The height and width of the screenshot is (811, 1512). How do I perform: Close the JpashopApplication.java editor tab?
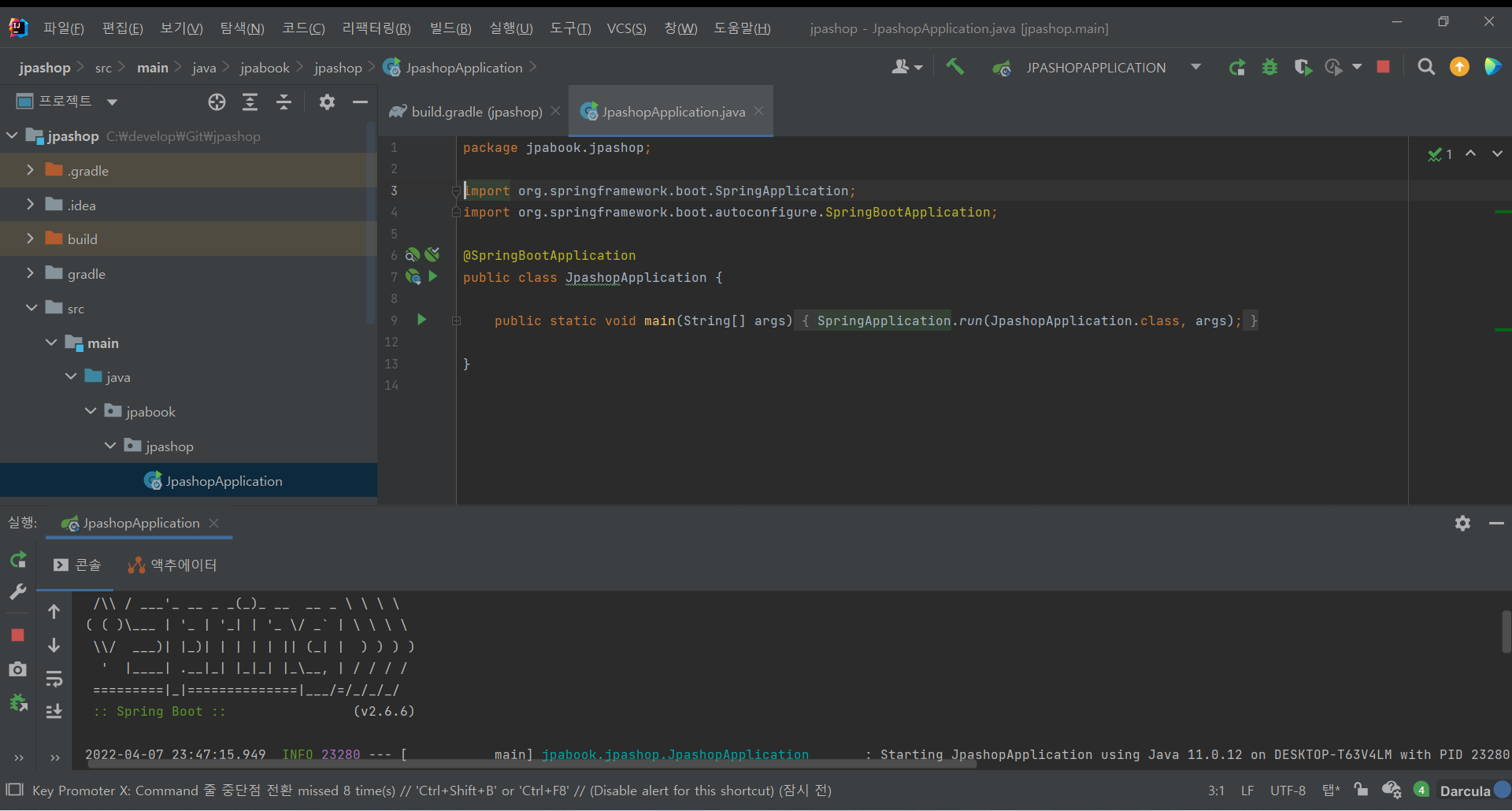(x=758, y=111)
